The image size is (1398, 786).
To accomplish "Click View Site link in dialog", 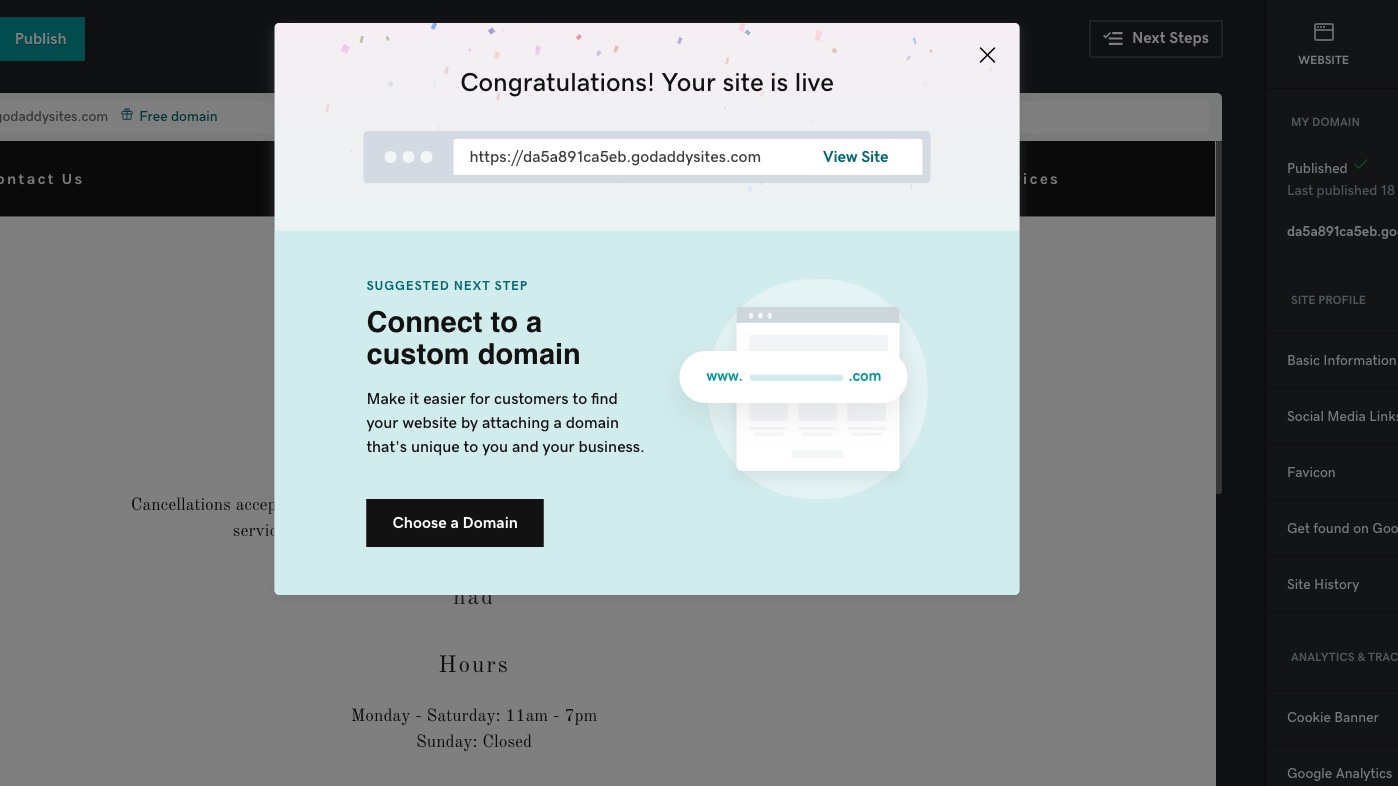I will (x=855, y=157).
